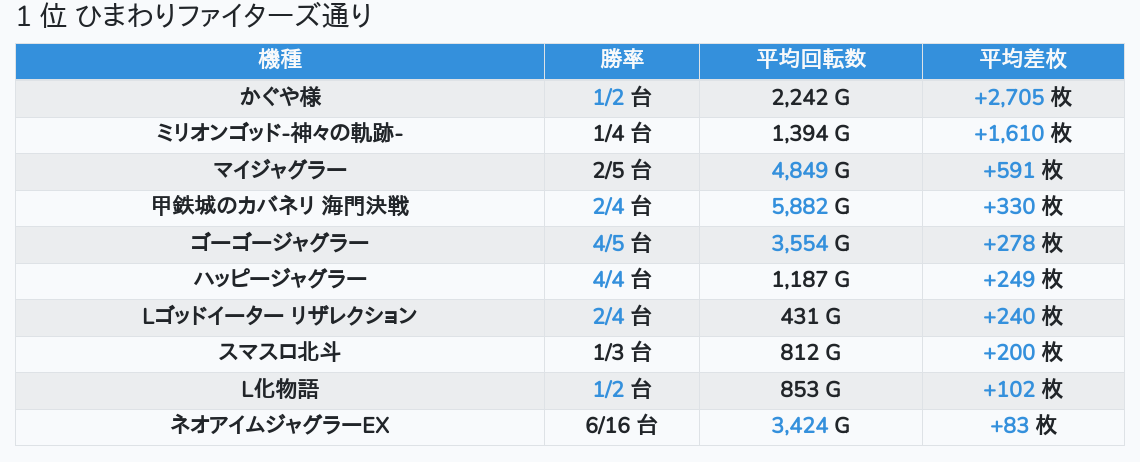Image resolution: width=1140 pixels, height=462 pixels.
Task: Click the 1位 ひまわりファイターズ通り heading
Action: click(193, 17)
